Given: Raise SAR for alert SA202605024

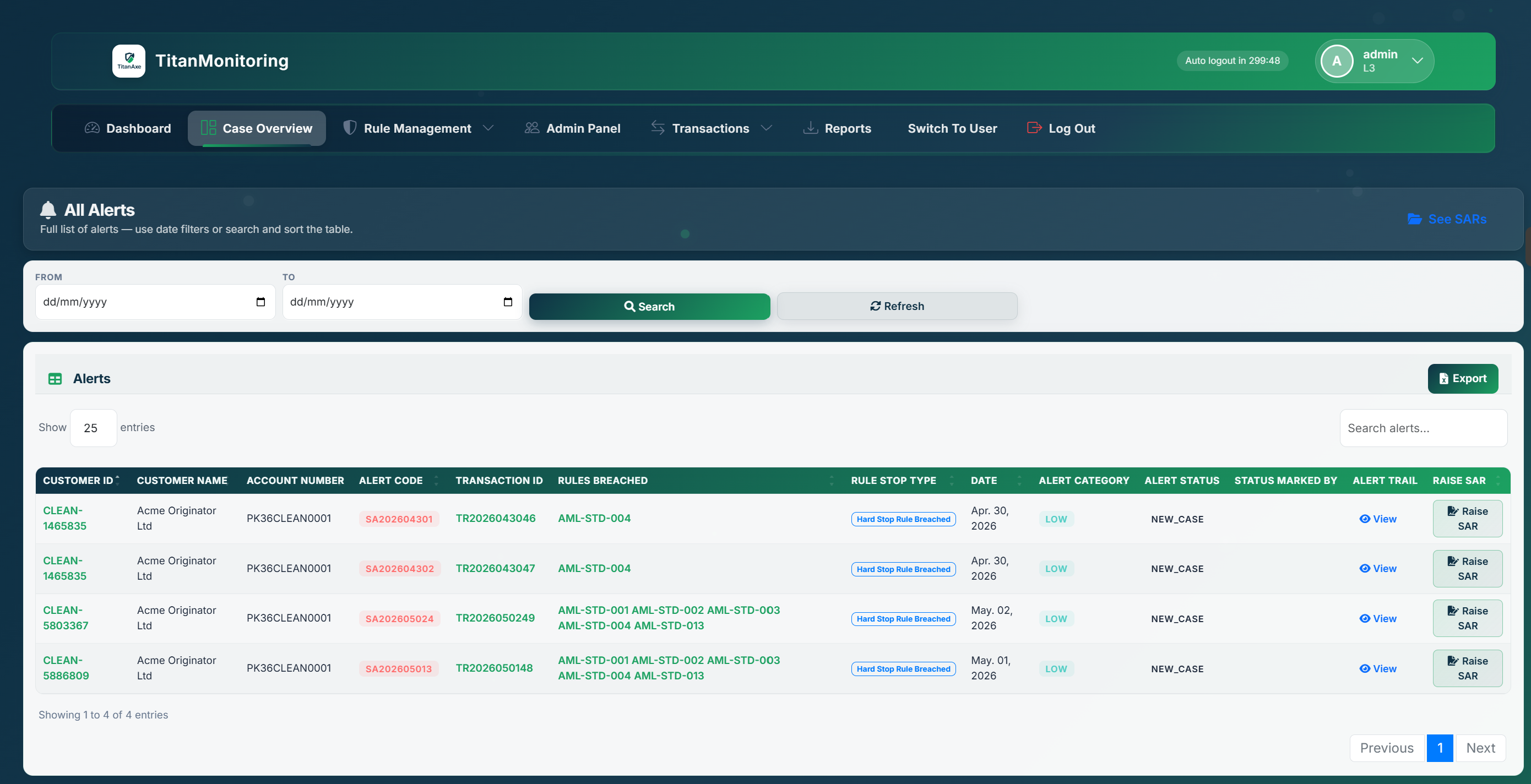Looking at the screenshot, I should pos(1468,618).
